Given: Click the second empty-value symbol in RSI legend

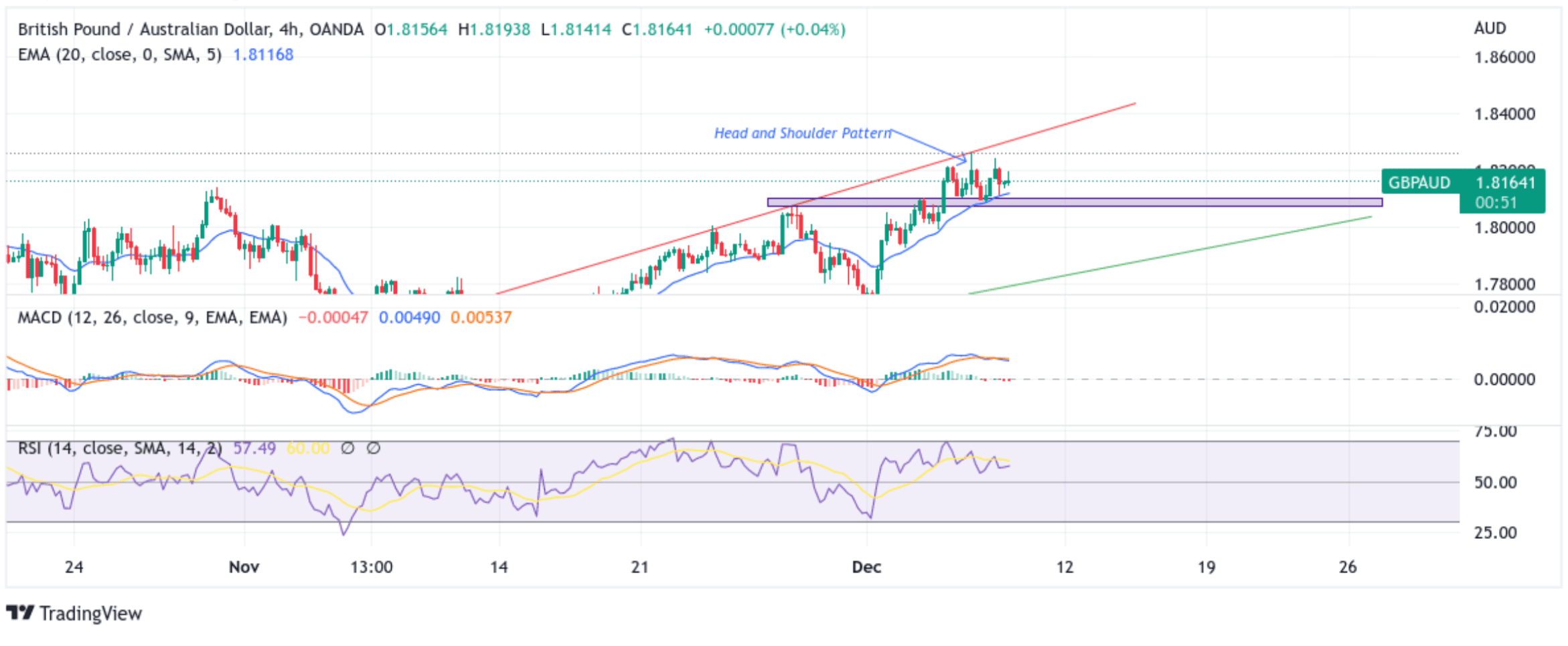Looking at the screenshot, I should click(374, 448).
